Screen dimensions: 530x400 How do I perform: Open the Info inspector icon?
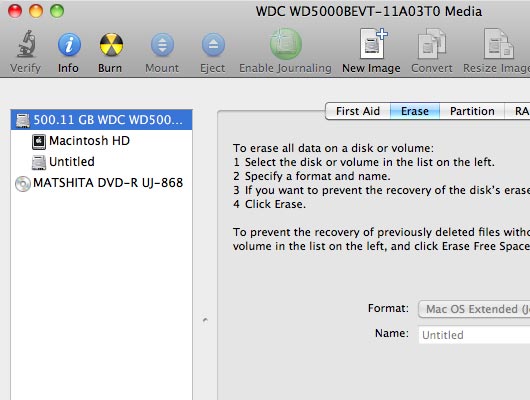point(69,44)
